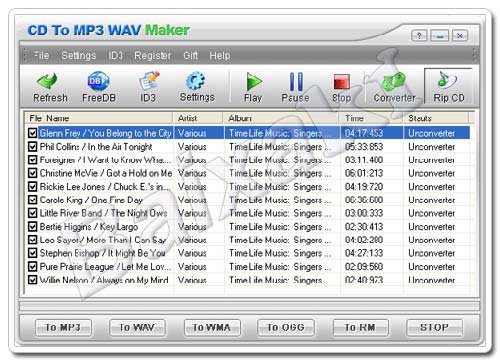Open the Help menu
This screenshot has width=500, height=363.
pos(220,55)
